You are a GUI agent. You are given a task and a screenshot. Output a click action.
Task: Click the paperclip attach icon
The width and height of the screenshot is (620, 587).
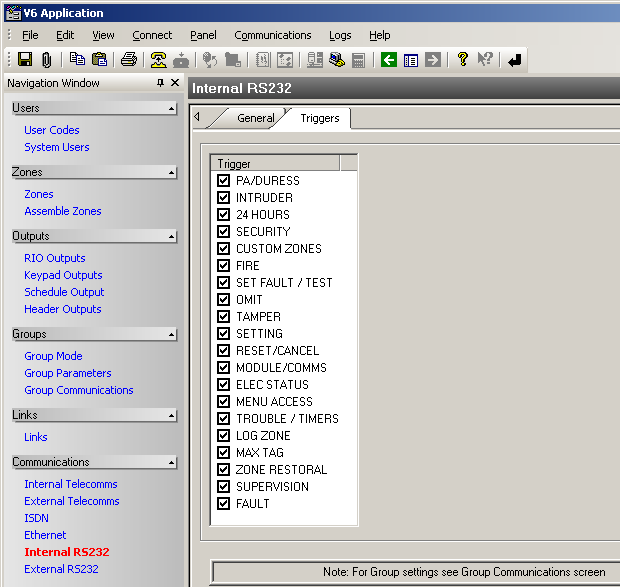coord(46,60)
